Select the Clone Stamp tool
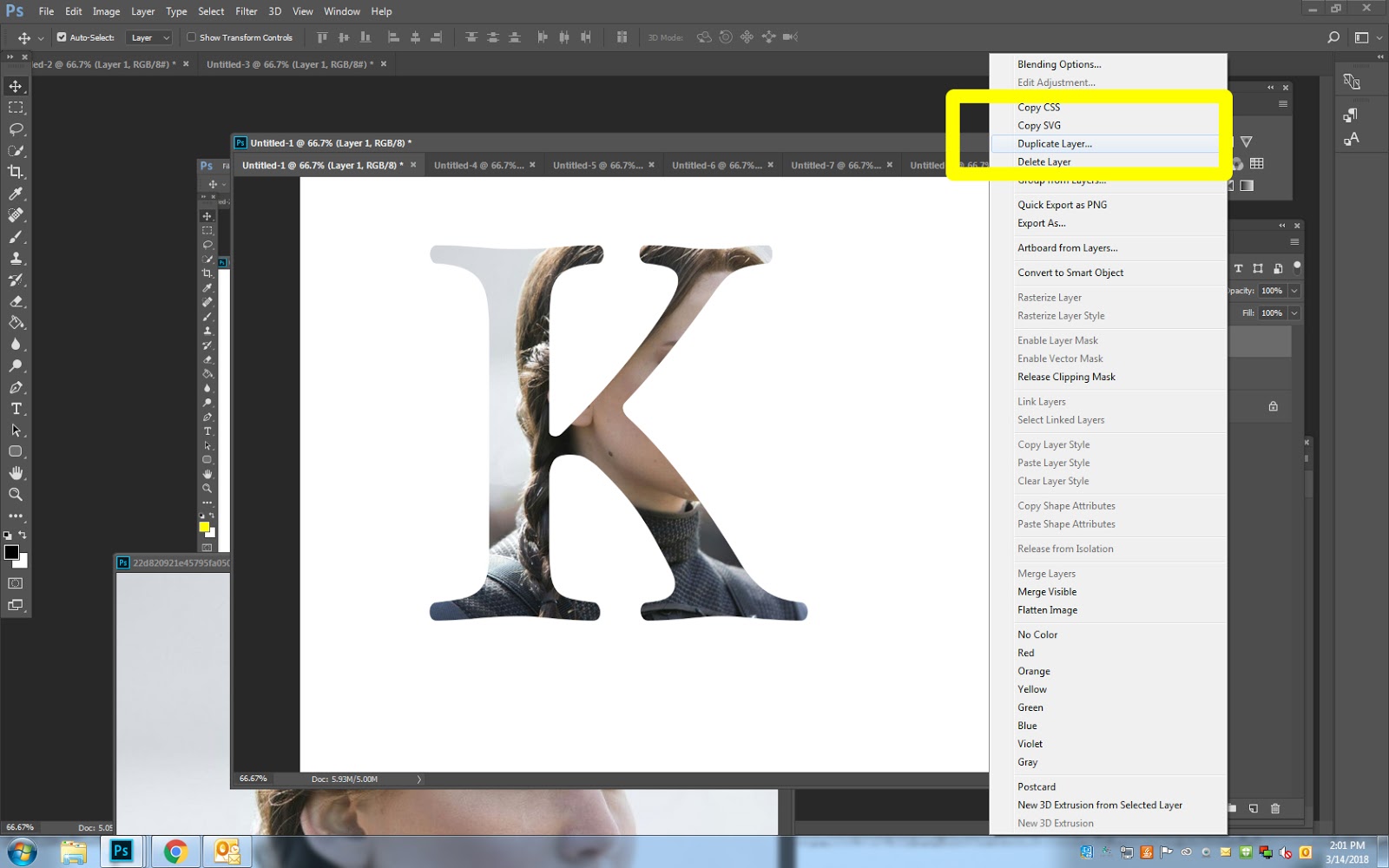 click(16, 258)
